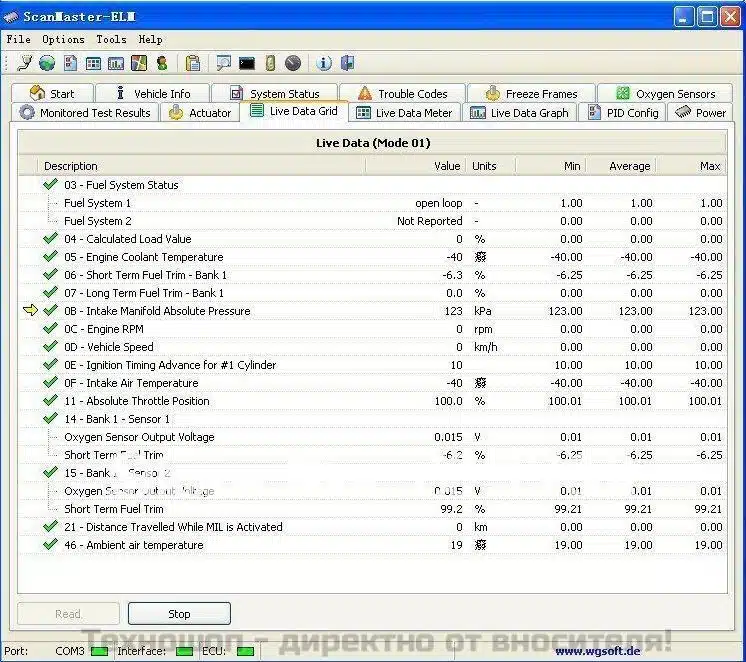Click the magnifier search toolbar icon
Viewport: 746px width, 662px height.
(x=223, y=63)
